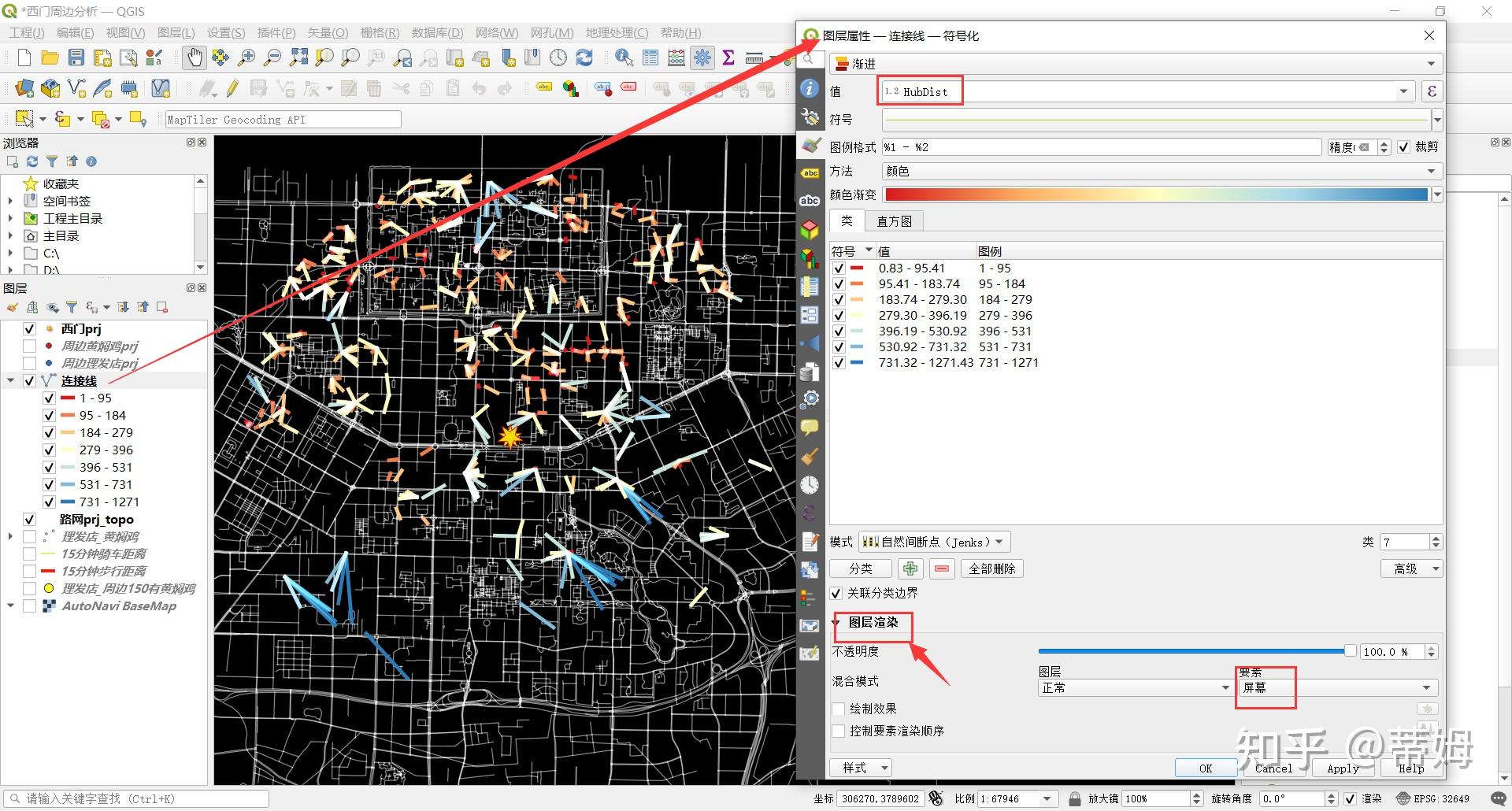Viewport: 1512px width, 811px height.
Task: Click the New Project icon
Action: [x=24, y=57]
